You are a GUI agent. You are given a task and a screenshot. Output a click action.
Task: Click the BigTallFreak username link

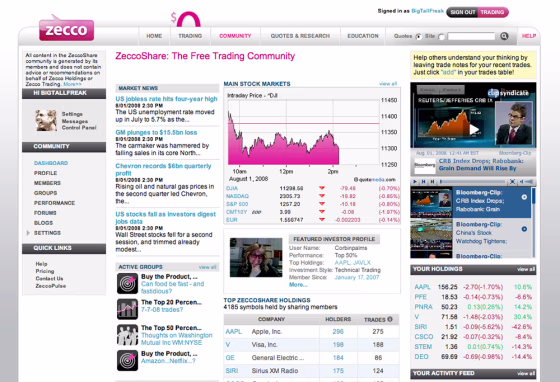[428, 11]
